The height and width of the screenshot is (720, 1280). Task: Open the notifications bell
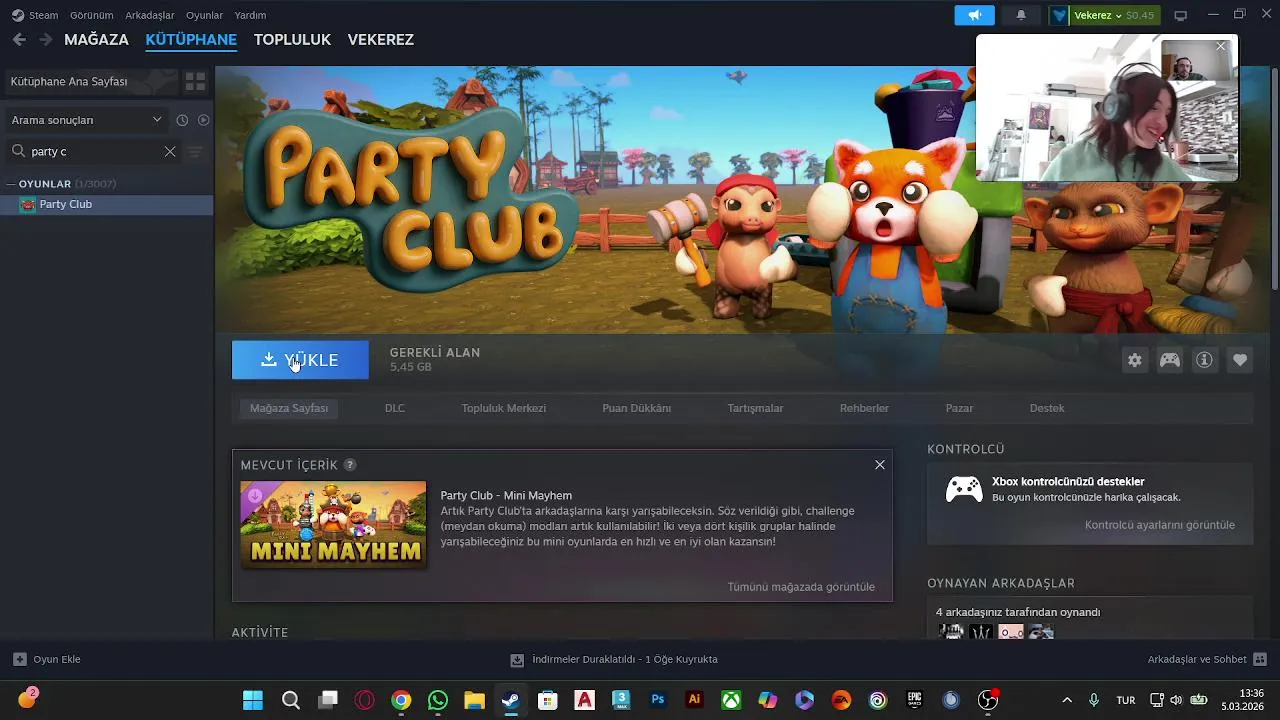1021,15
